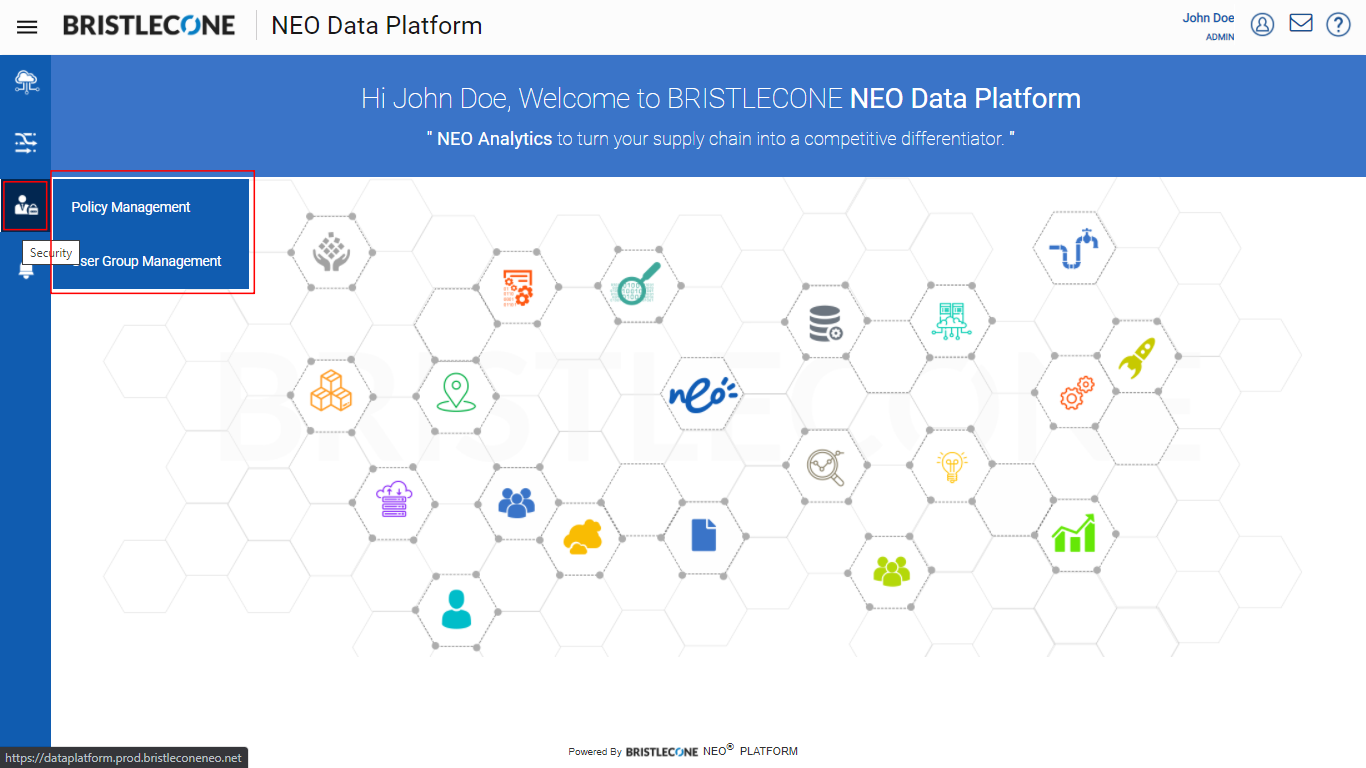This screenshot has height=768, width=1366.
Task: Click the NEO Data Platform header title
Action: click(377, 26)
